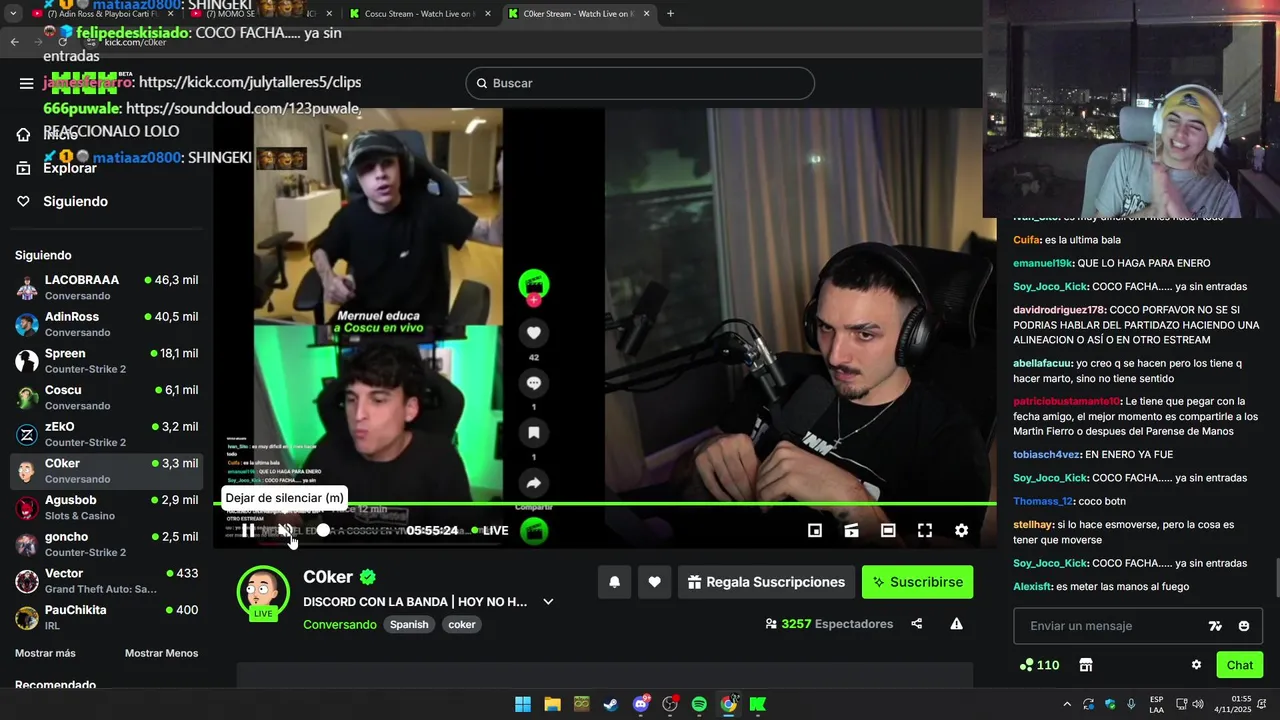This screenshot has width=1280, height=720.
Task: Reload the page in the browser
Action: click(63, 42)
